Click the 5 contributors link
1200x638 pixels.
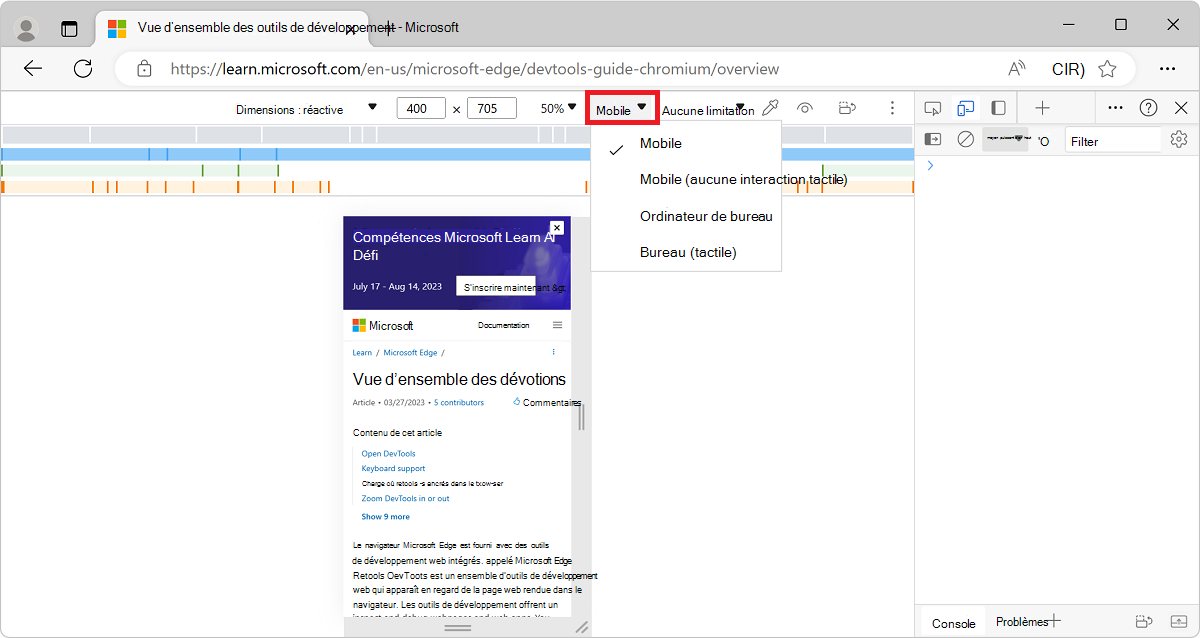[459, 402]
